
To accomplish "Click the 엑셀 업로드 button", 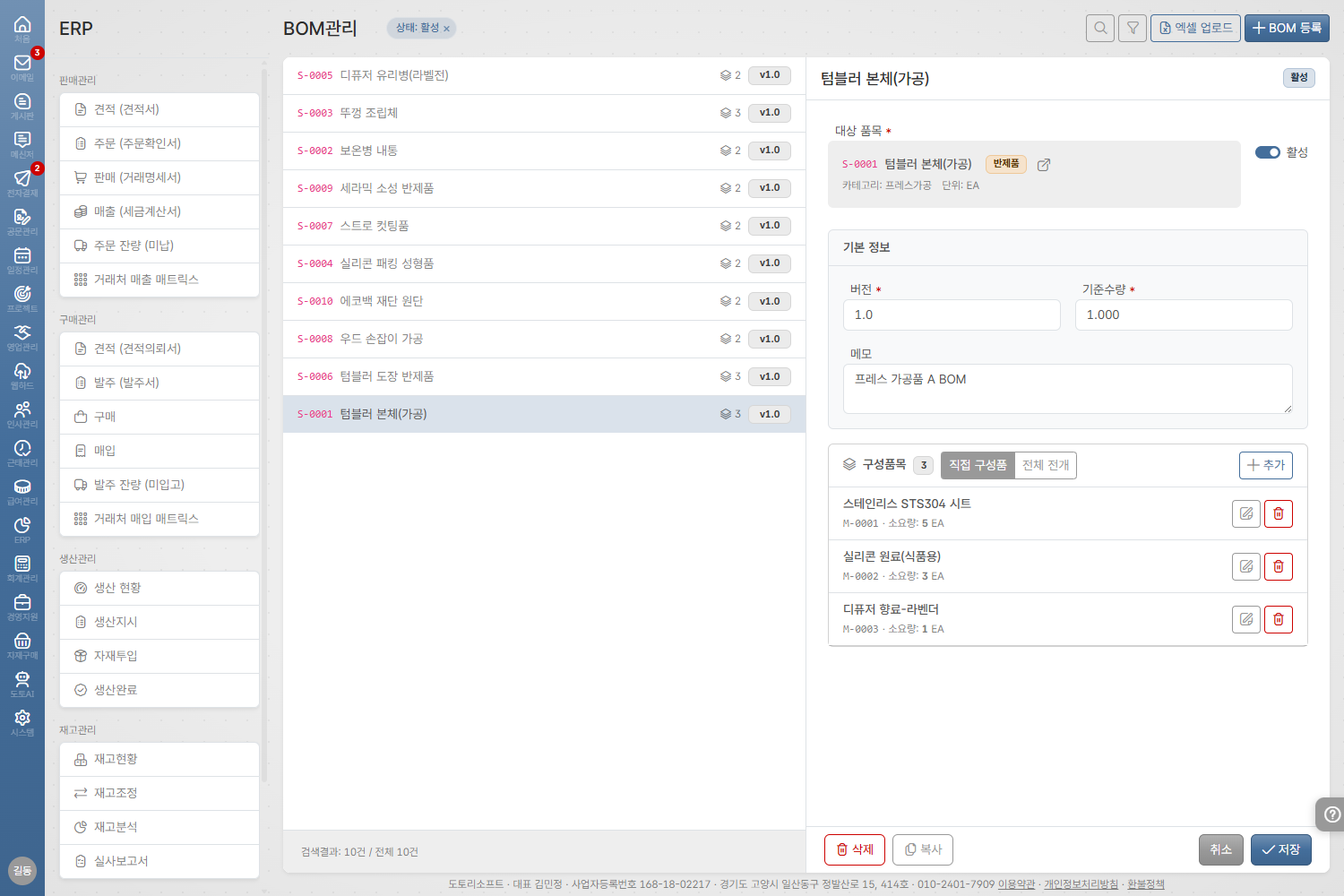I will (x=1195, y=28).
